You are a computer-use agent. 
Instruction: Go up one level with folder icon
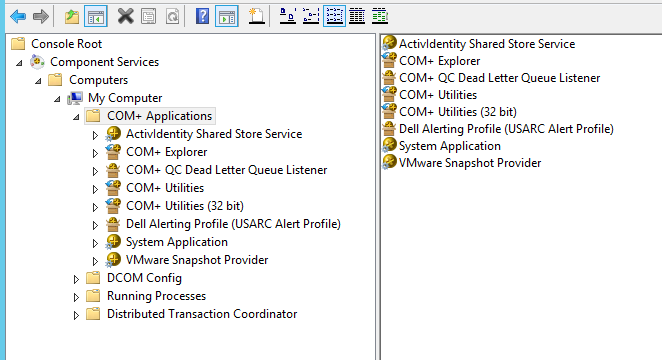coord(72,16)
